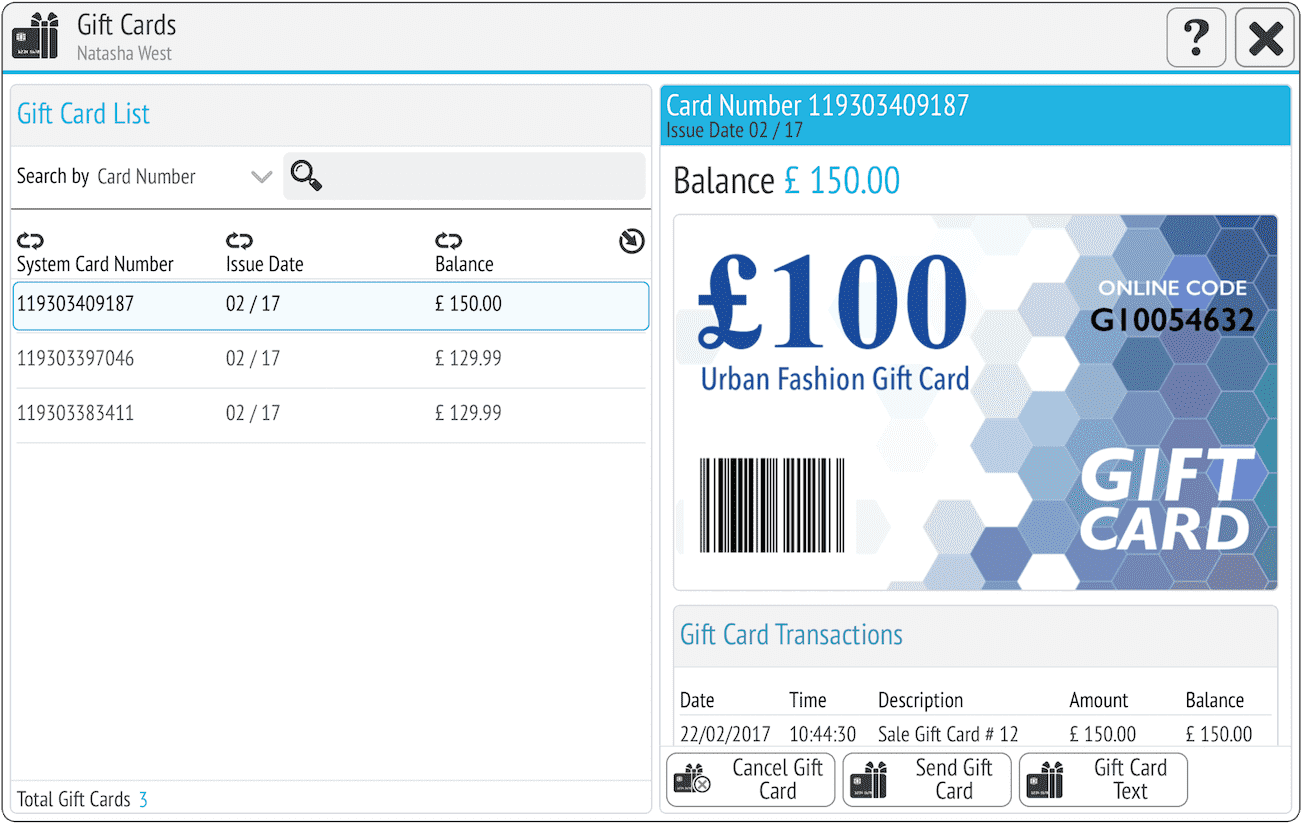1301x823 pixels.
Task: Click the barcode on the gift card
Action: (x=772, y=505)
